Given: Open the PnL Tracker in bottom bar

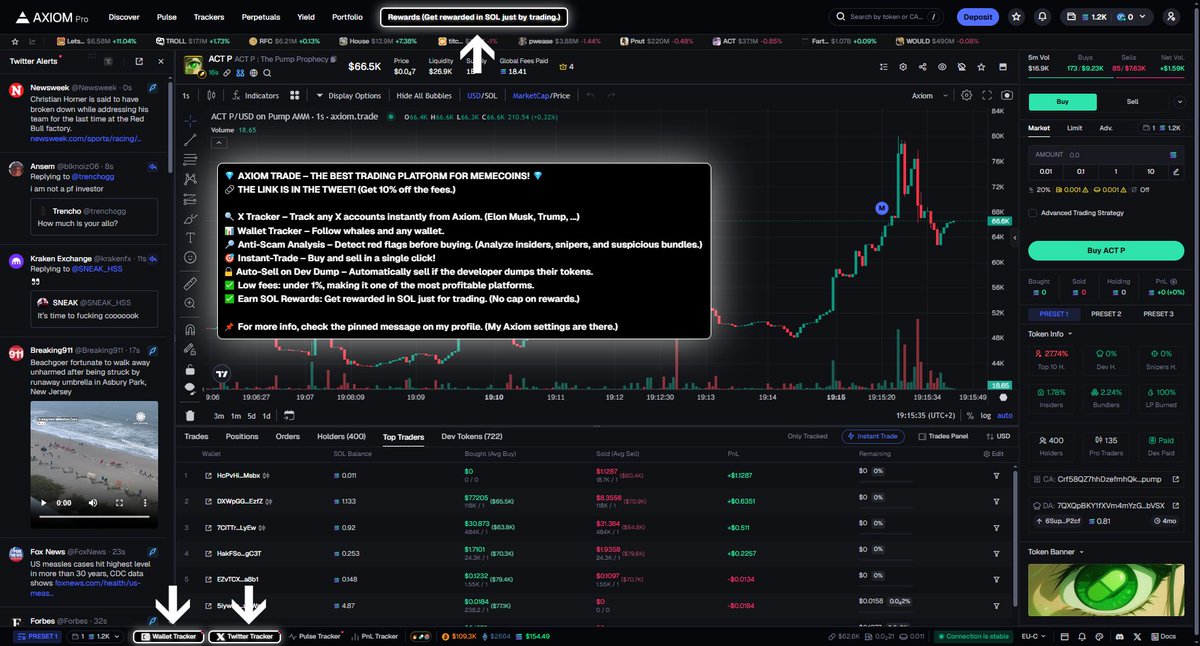Looking at the screenshot, I should [373, 636].
